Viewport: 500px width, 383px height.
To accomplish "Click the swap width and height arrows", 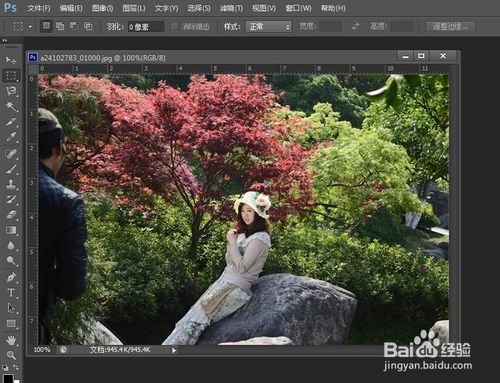I will click(x=356, y=27).
